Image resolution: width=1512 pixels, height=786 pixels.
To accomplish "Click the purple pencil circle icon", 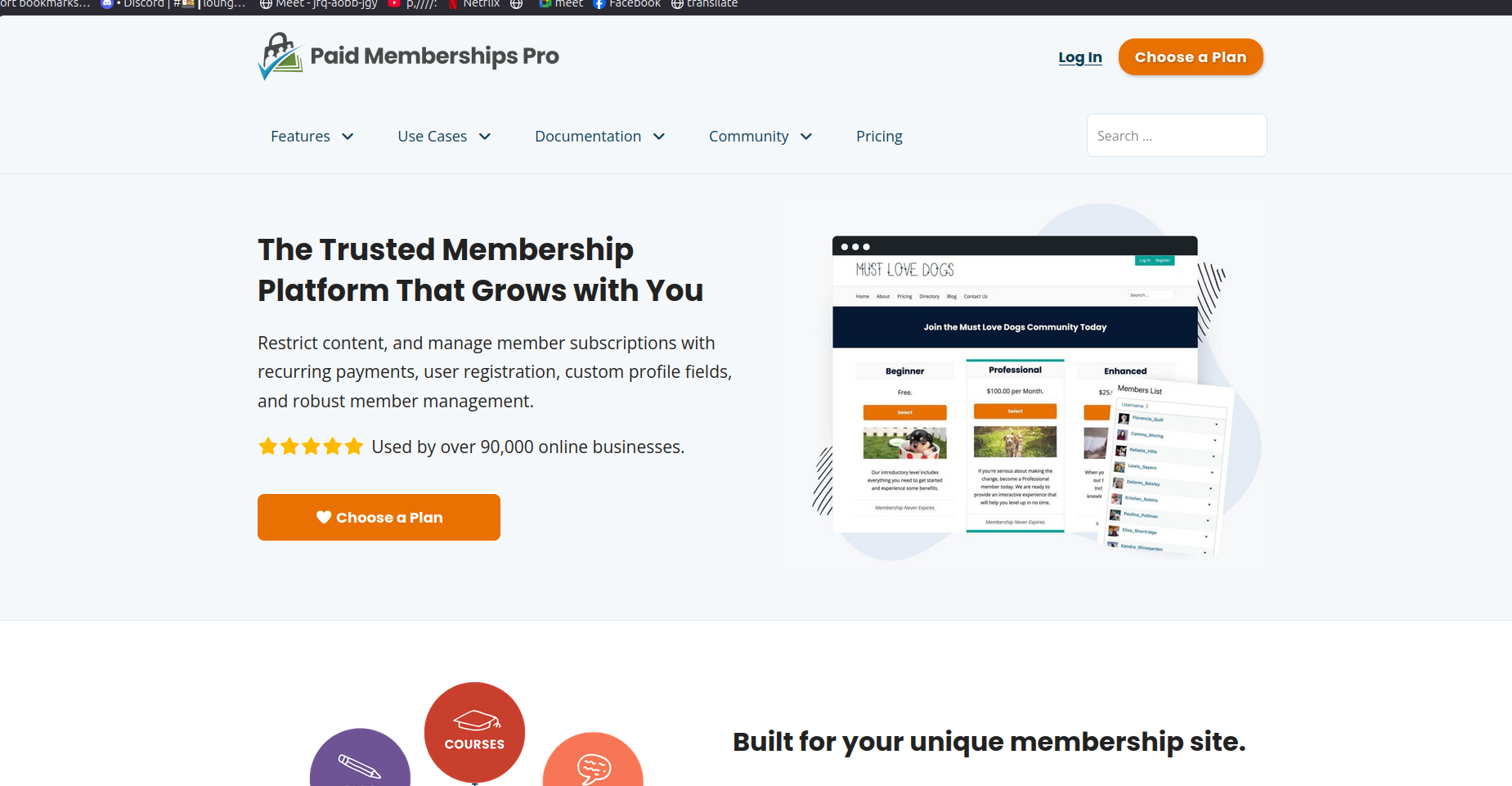I will (360, 758).
